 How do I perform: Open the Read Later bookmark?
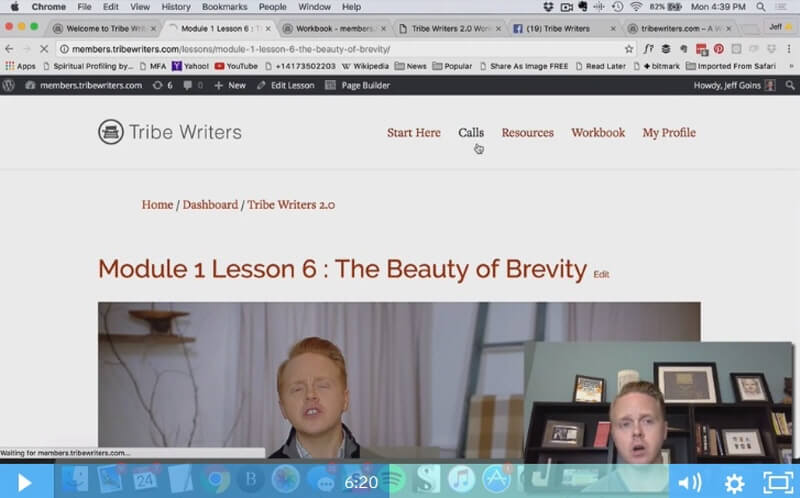(x=601, y=66)
